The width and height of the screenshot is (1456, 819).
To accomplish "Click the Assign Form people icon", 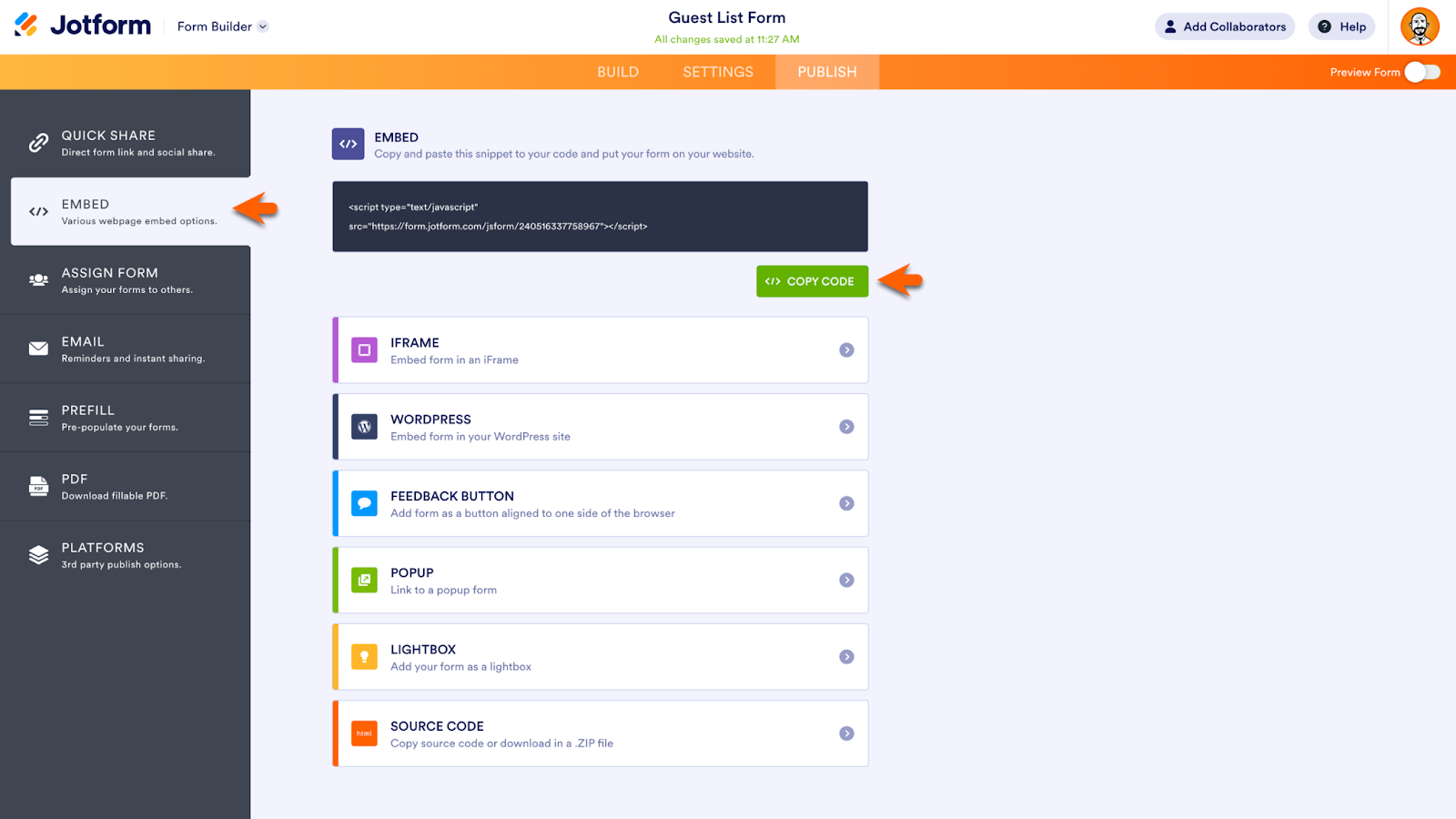I will [x=38, y=280].
